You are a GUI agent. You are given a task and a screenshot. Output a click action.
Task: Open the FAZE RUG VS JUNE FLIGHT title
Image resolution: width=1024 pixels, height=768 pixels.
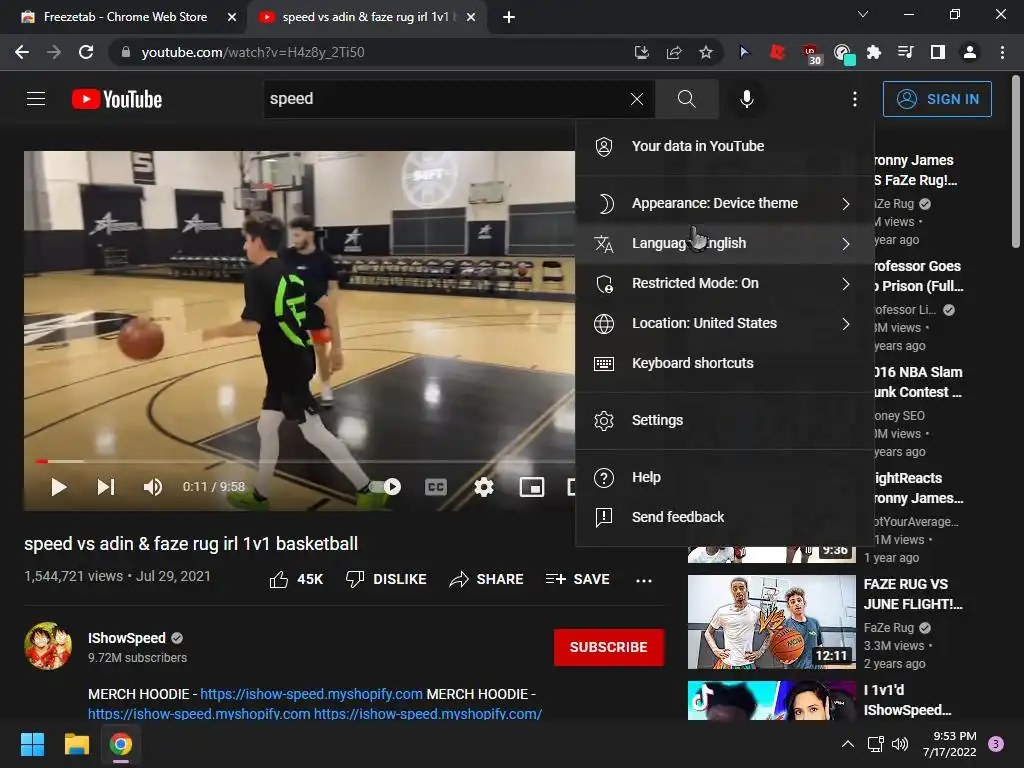912,594
